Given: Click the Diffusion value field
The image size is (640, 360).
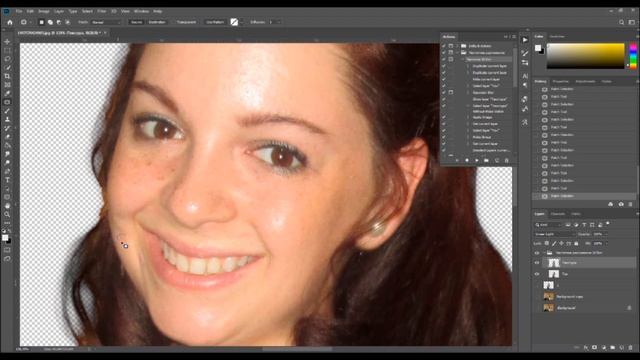Looking at the screenshot, I should pos(273,22).
